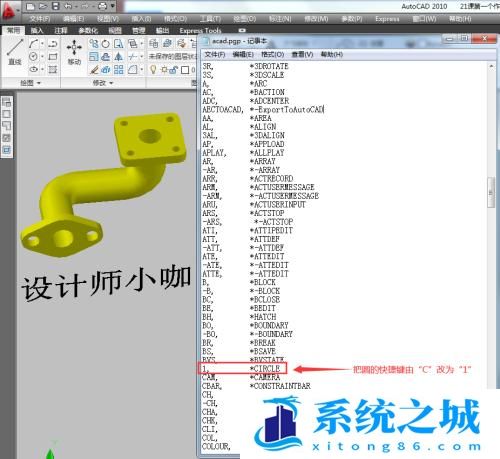500x459 pixels.
Task: Expand the 绘图 panel dropdown
Action: pos(31,83)
